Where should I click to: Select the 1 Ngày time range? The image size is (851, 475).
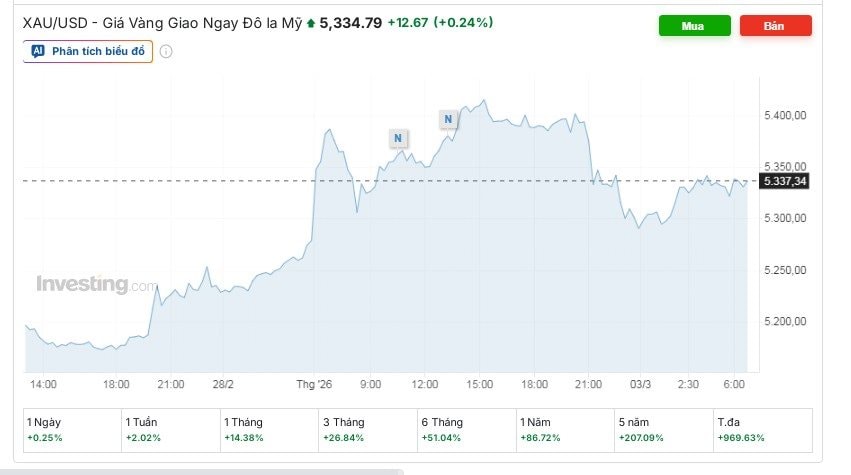click(70, 430)
